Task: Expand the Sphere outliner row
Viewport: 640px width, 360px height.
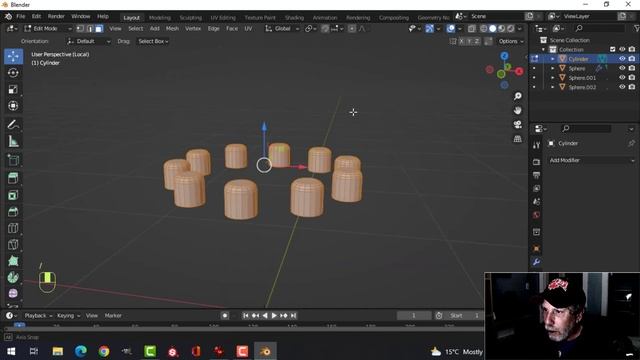Action: point(553,69)
